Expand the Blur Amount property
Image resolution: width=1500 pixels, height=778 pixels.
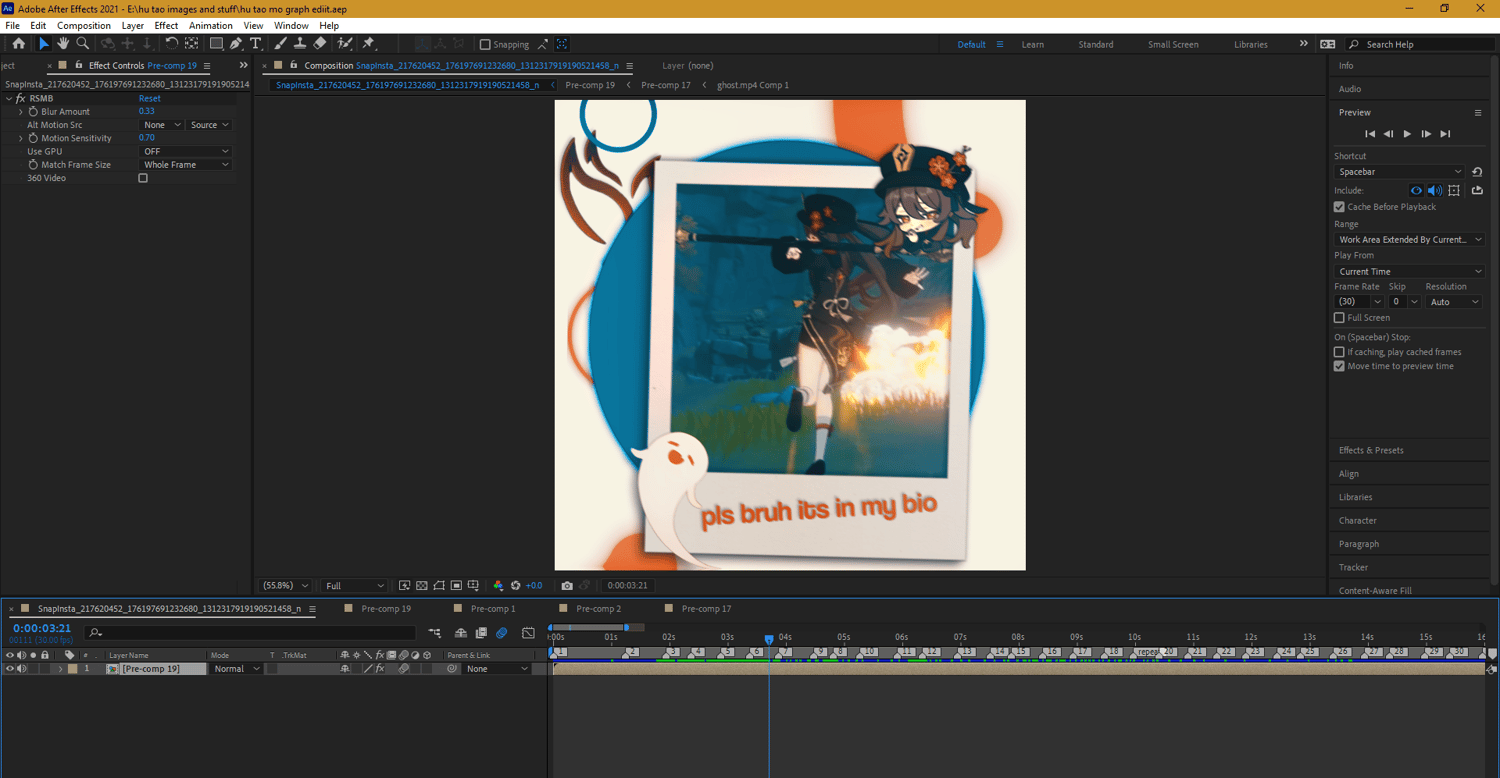[x=21, y=112]
